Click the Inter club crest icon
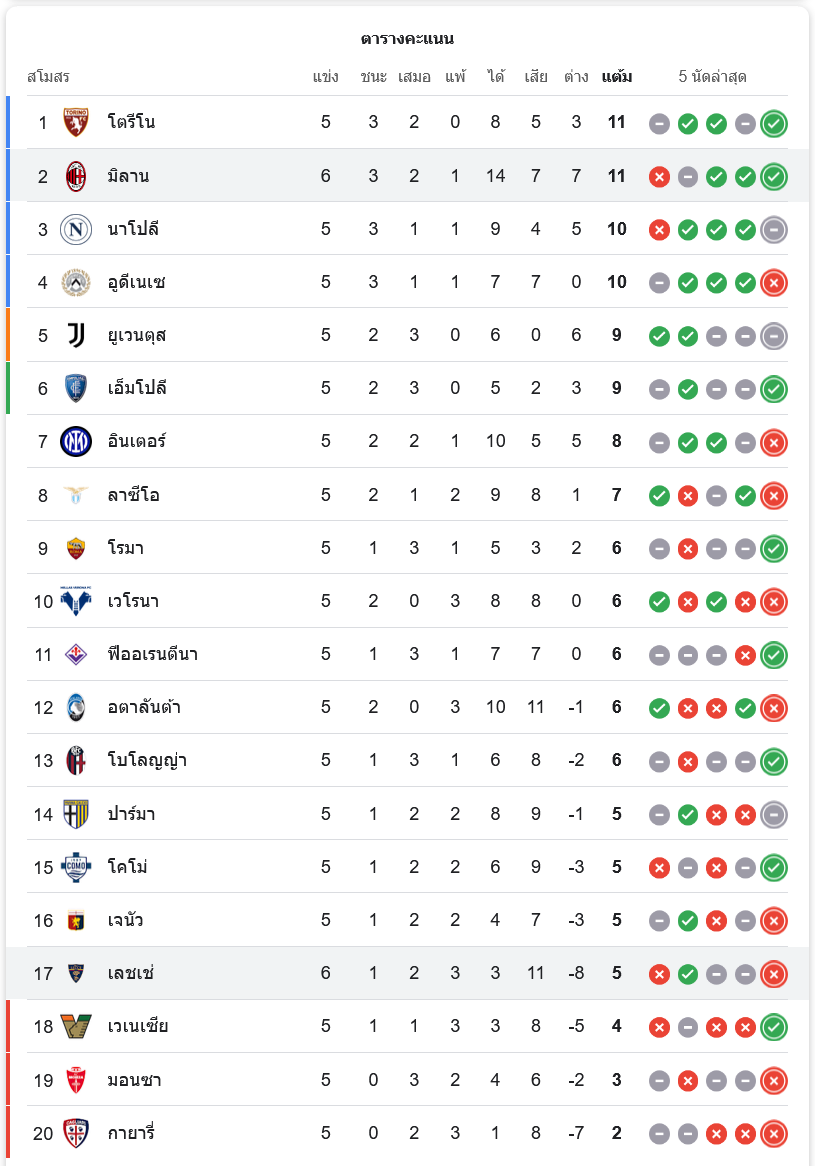The width and height of the screenshot is (815, 1166). coord(76,441)
